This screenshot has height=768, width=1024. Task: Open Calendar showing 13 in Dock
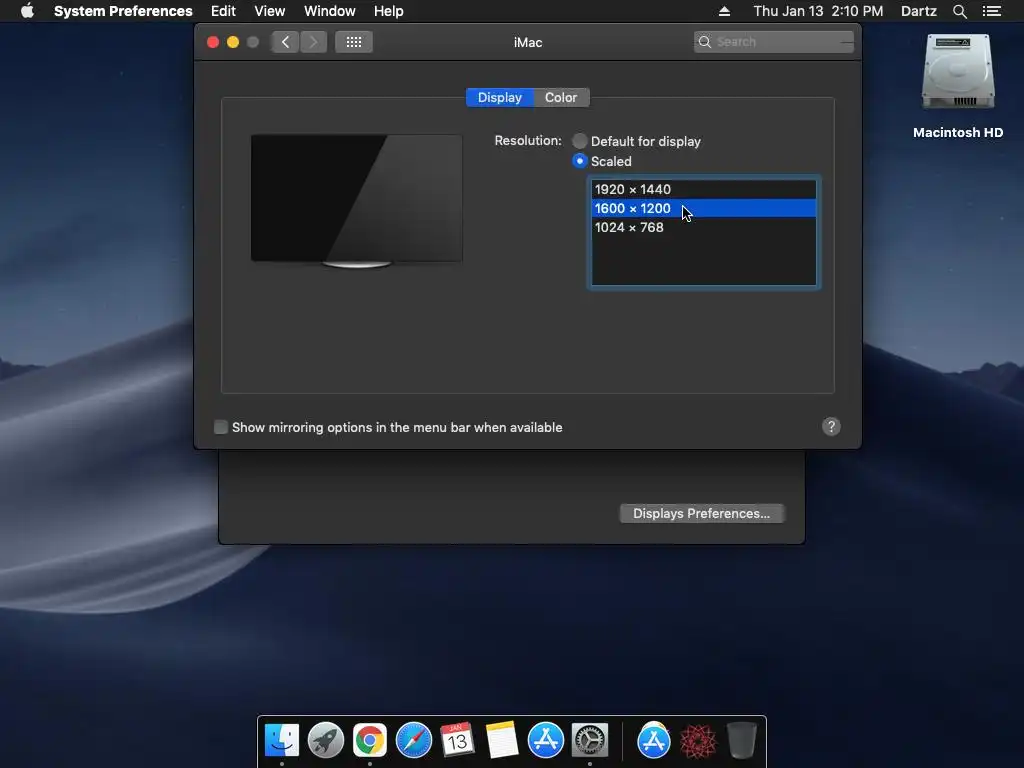(x=457, y=741)
